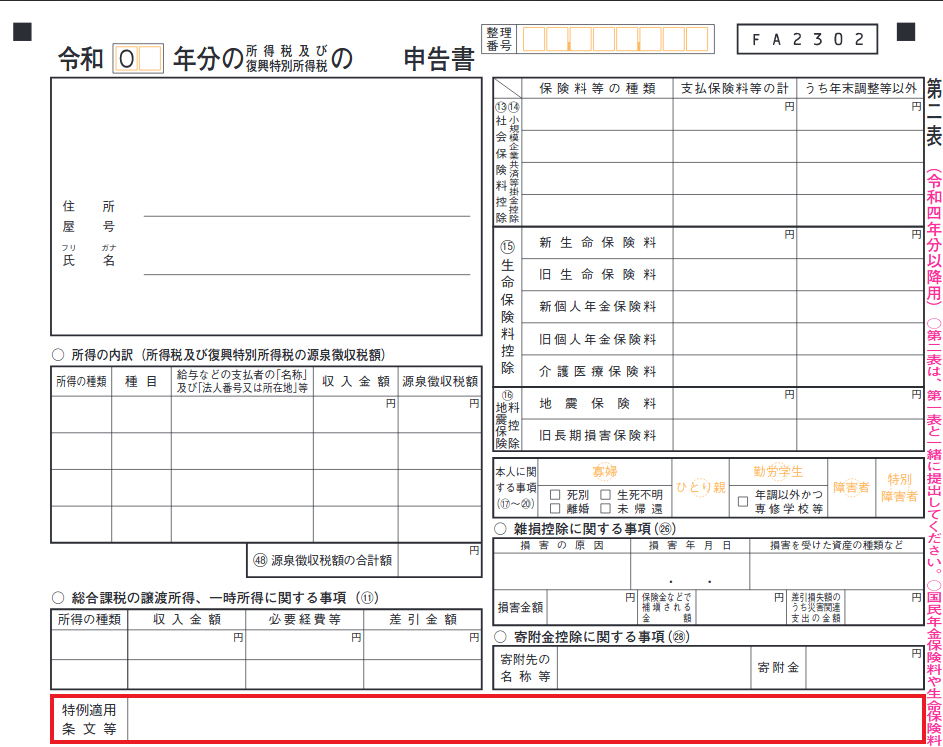Viewport: 943px width, 747px height.
Task: Click the 差引損失額のうち災害関連支出の金額 field
Action: tap(883, 607)
